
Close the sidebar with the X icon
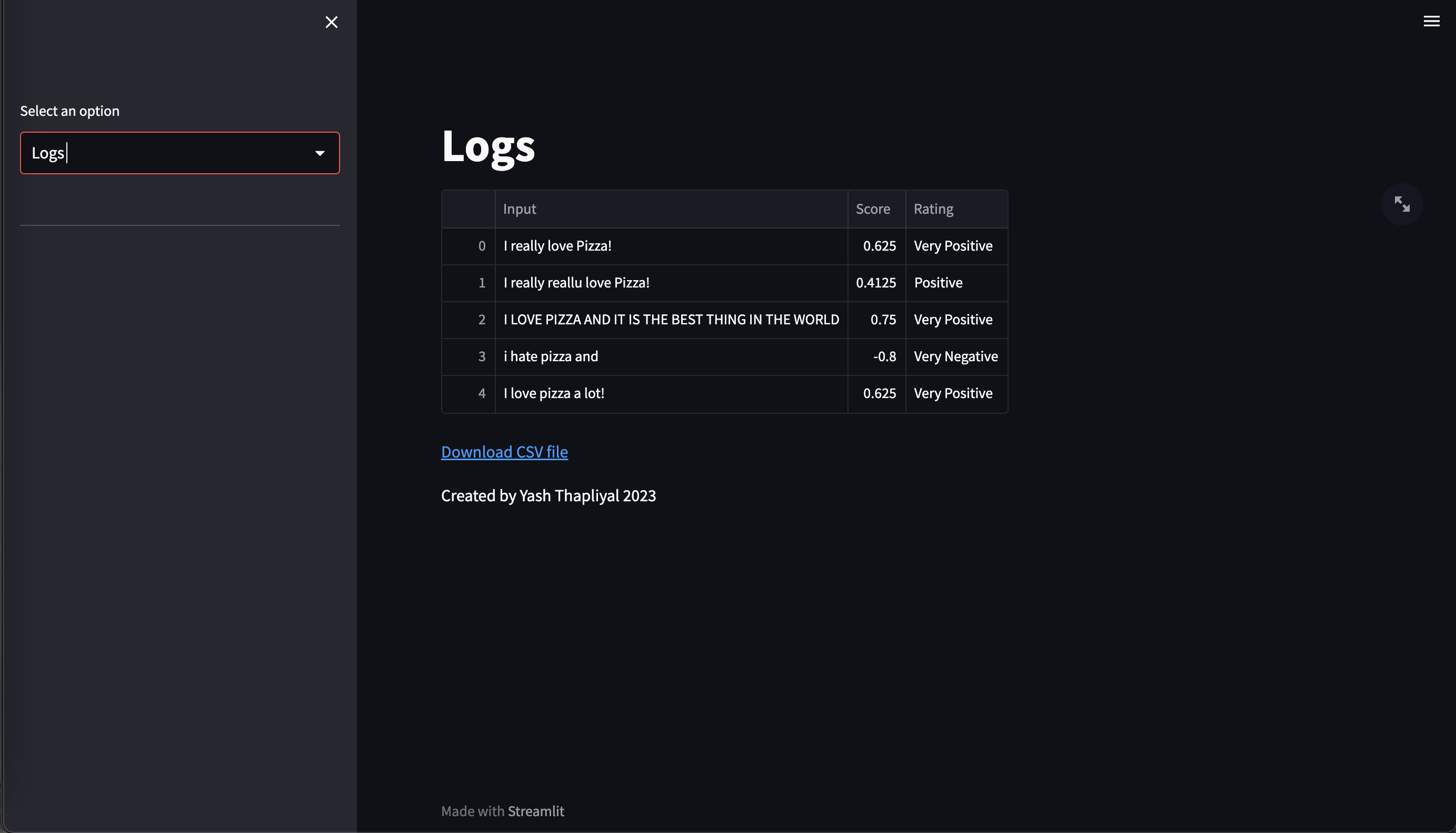331,22
